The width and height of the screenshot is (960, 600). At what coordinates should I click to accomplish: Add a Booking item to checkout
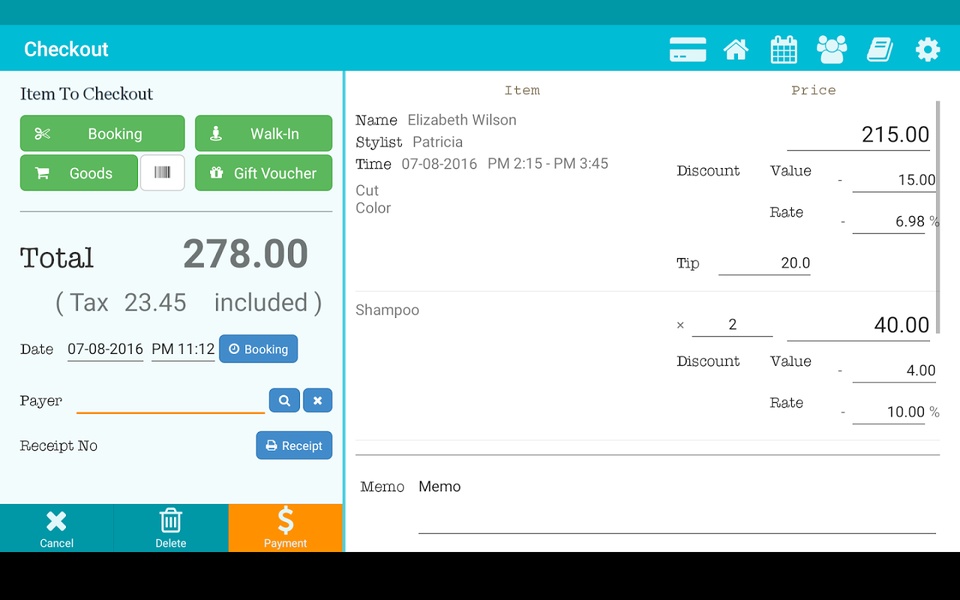tap(102, 133)
